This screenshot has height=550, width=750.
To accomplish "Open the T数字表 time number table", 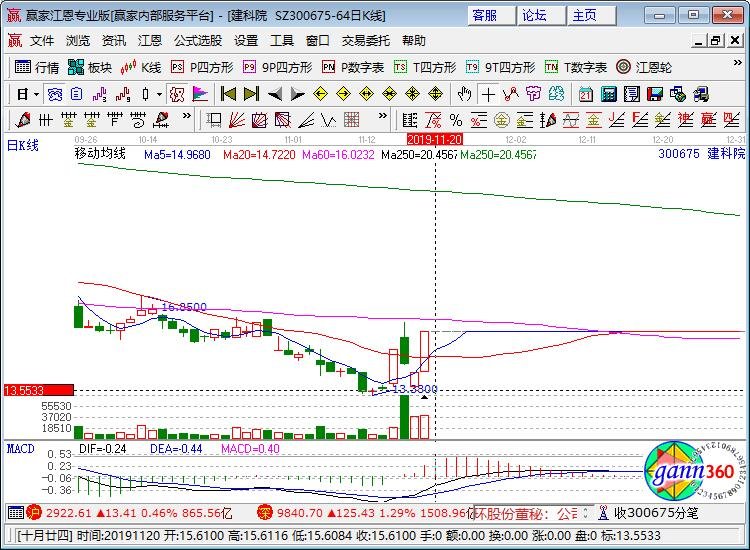I will (x=576, y=67).
